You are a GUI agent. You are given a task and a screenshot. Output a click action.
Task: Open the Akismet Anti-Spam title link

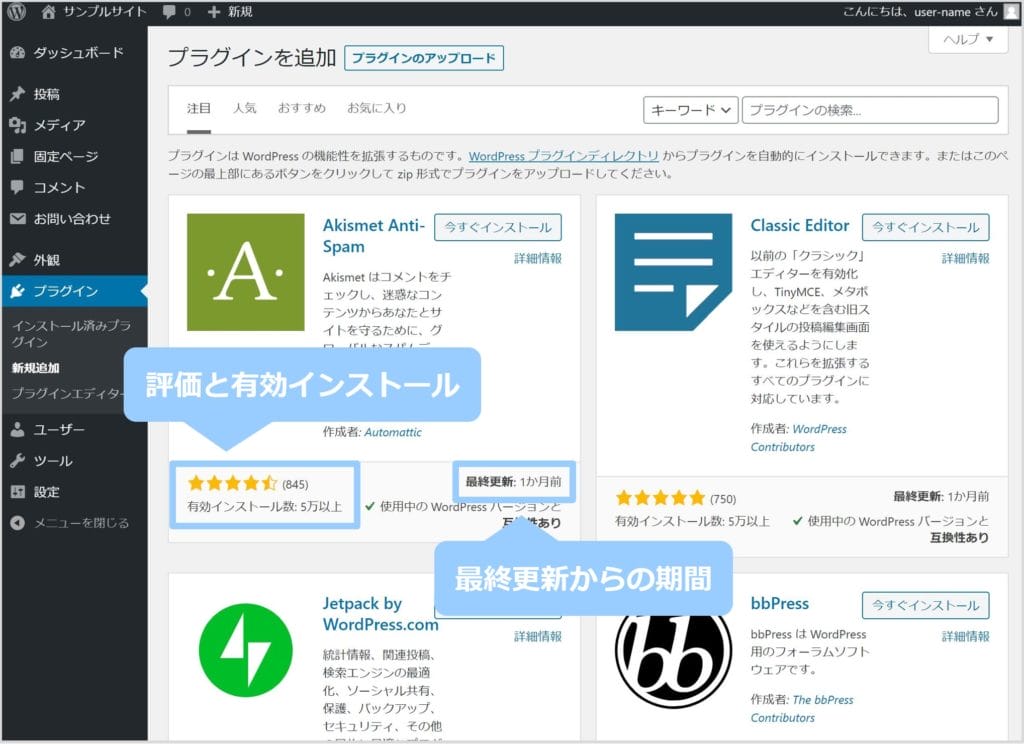tap(374, 236)
